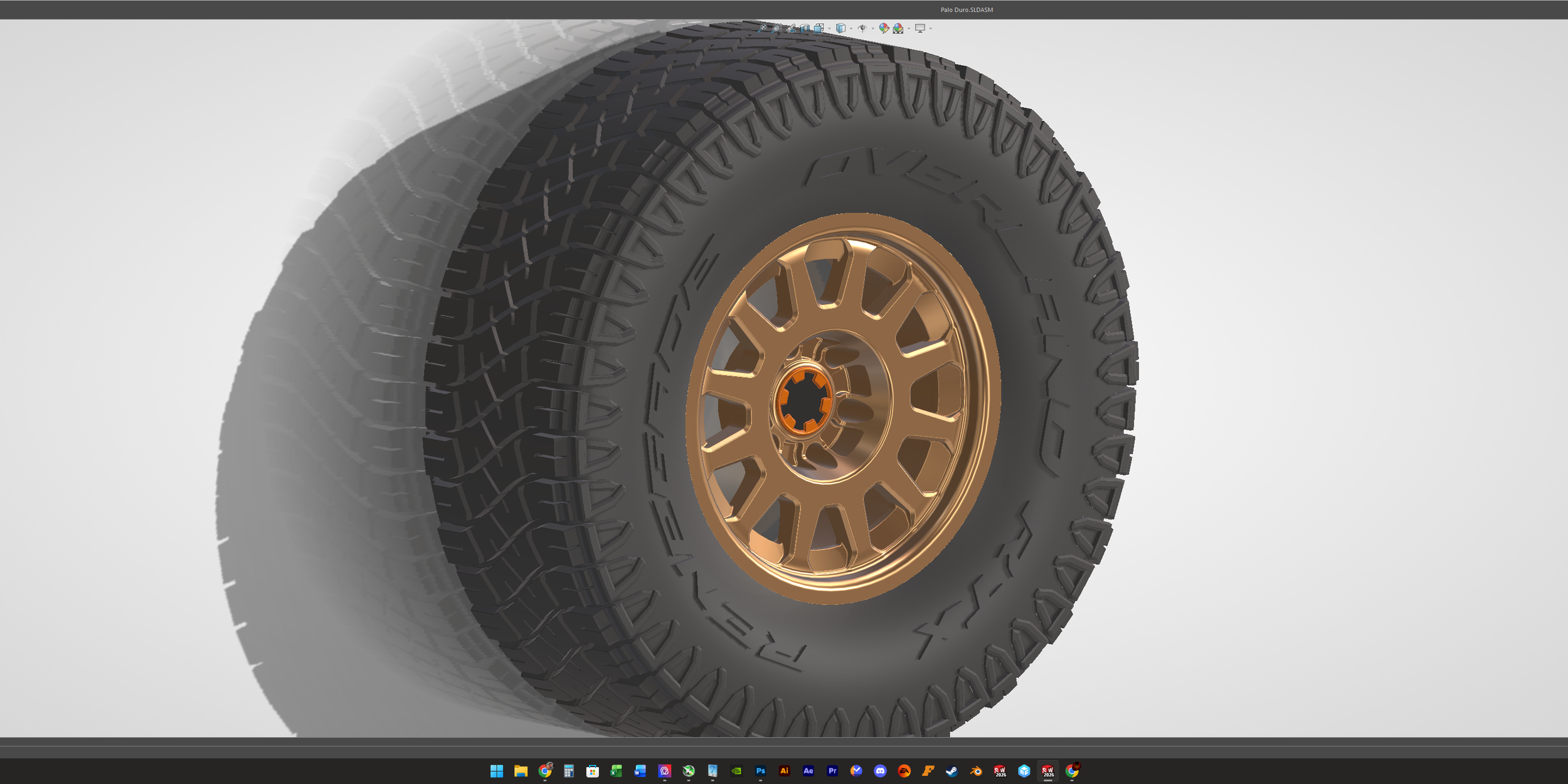
Task: Open the Windows Start menu
Action: [x=497, y=771]
